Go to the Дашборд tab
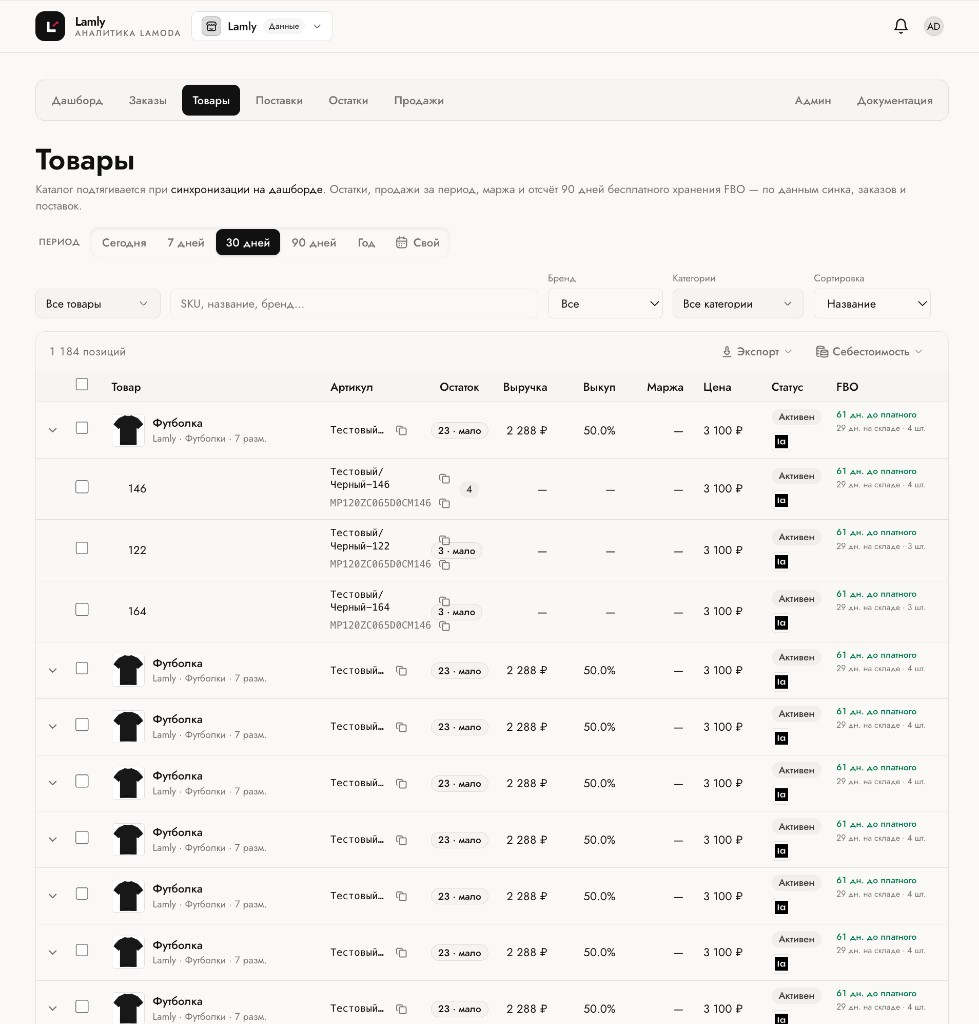The width and height of the screenshot is (979, 1024). click(x=77, y=101)
